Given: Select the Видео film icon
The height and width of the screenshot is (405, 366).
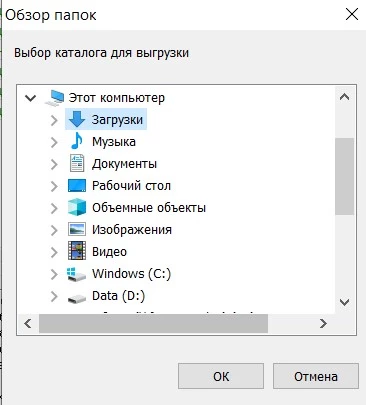Looking at the screenshot, I should pyautogui.click(x=77, y=251).
